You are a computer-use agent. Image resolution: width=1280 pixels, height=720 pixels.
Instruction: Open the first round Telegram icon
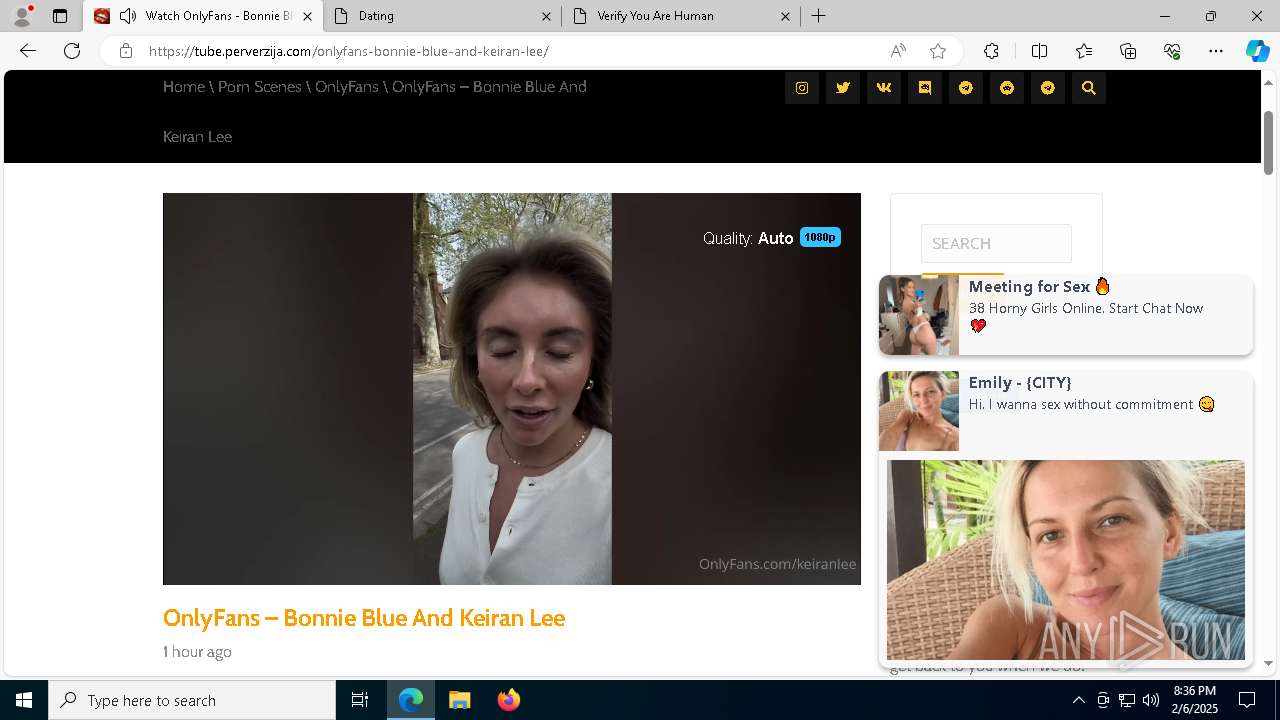[966, 88]
